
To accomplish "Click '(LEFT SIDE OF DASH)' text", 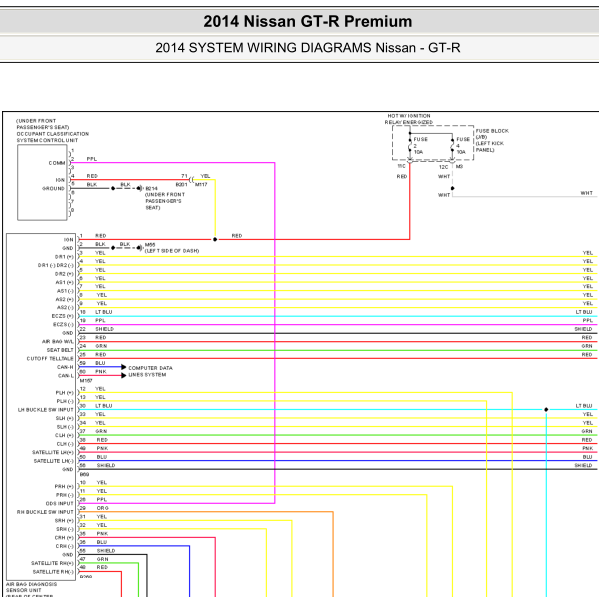I will tap(172, 251).
